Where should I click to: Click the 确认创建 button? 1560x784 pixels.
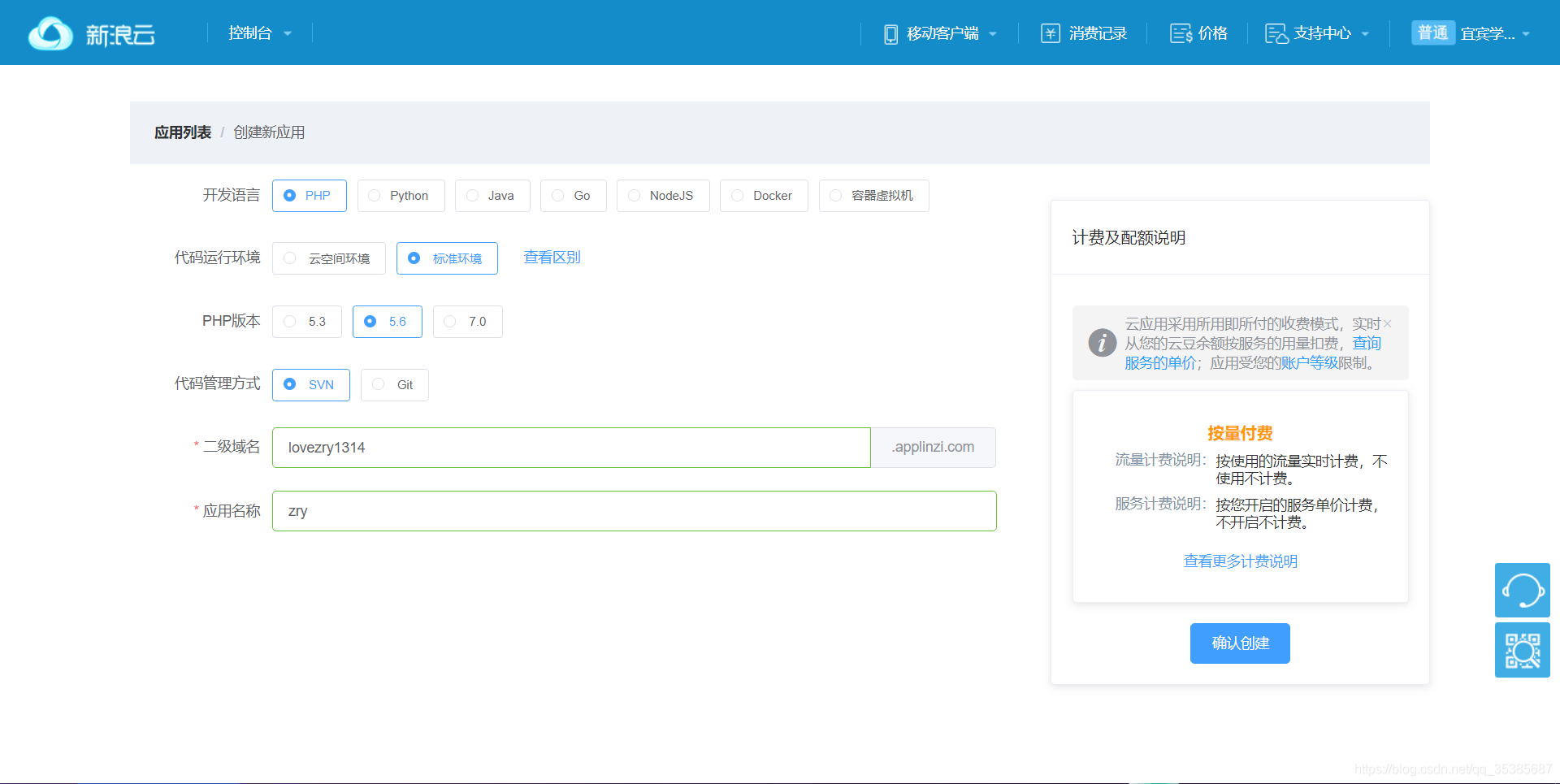[1240, 643]
